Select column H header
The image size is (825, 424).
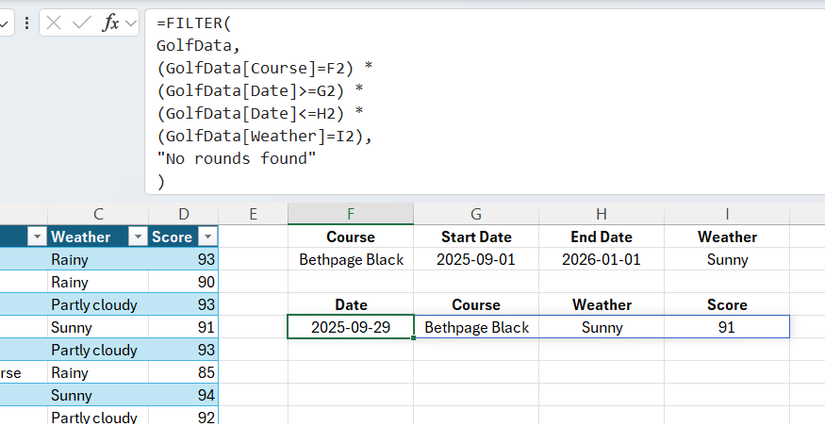point(601,214)
